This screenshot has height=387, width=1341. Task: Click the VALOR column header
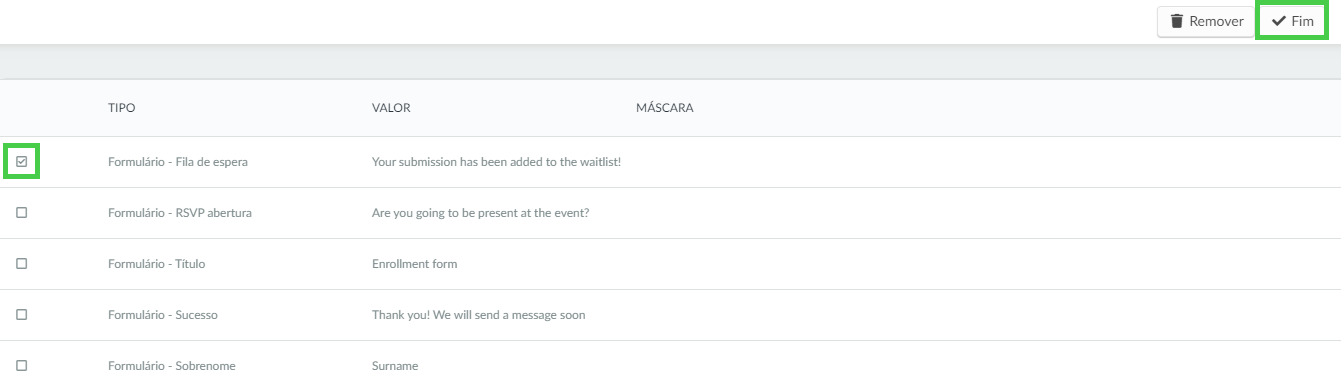pos(391,108)
